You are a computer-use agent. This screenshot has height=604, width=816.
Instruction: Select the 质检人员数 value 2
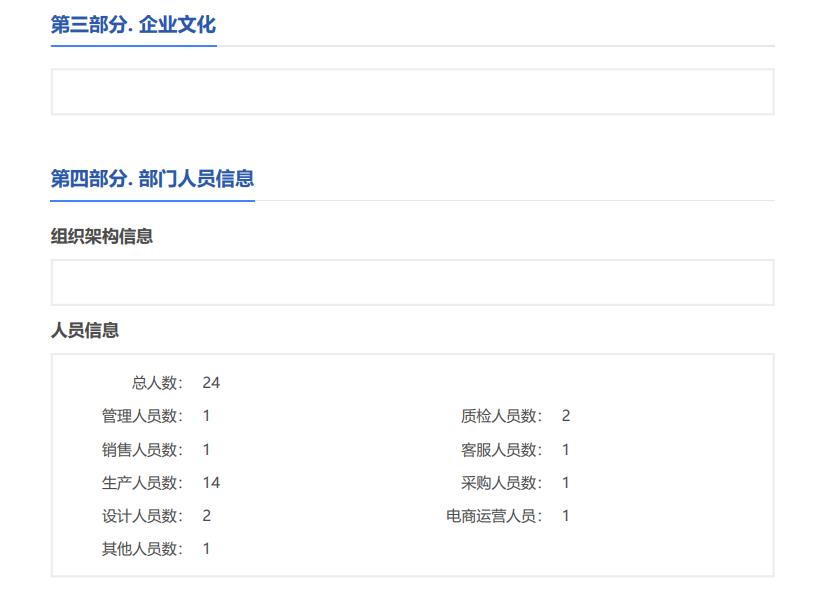pos(566,416)
